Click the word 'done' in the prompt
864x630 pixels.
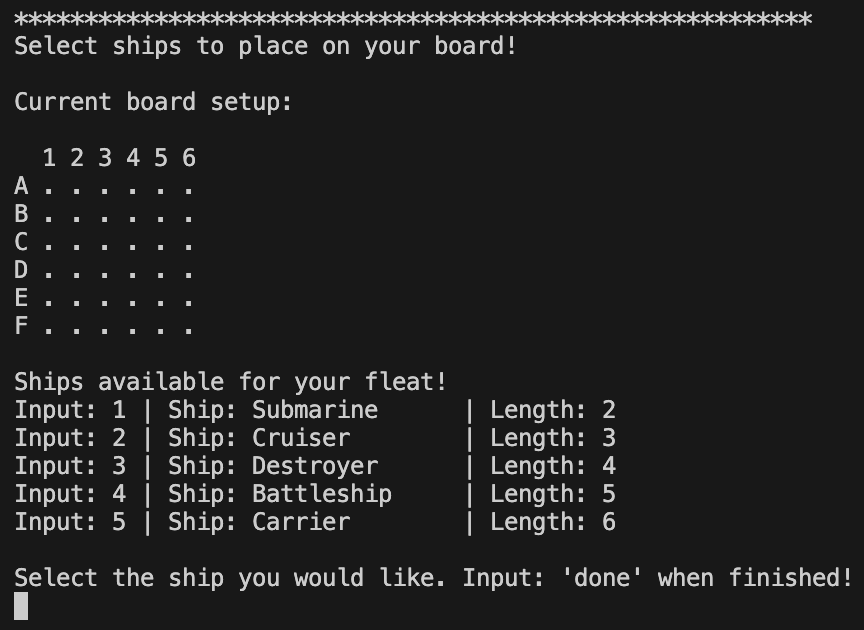[602, 578]
